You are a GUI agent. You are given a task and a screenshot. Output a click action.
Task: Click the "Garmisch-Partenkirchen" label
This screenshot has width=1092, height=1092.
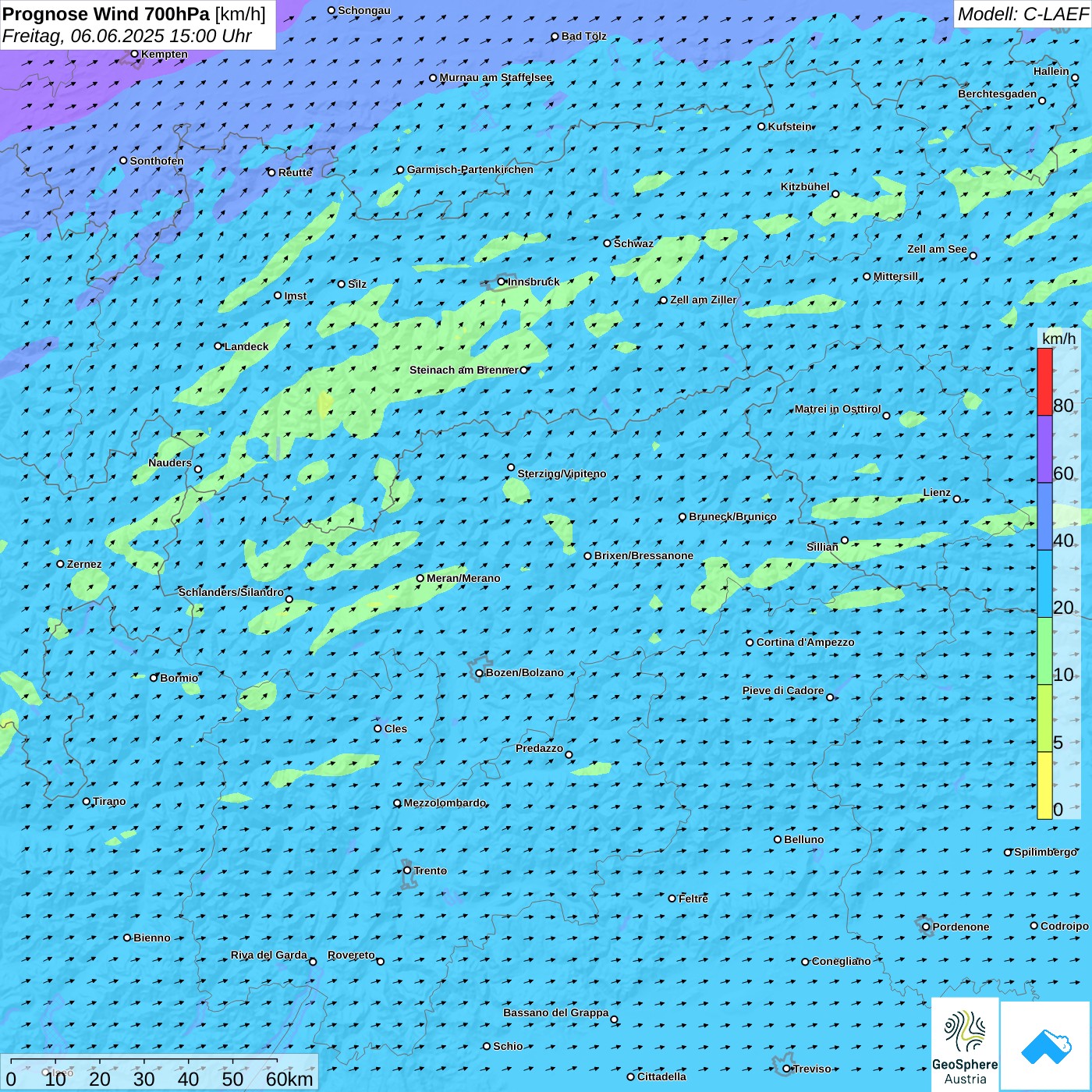tap(470, 169)
